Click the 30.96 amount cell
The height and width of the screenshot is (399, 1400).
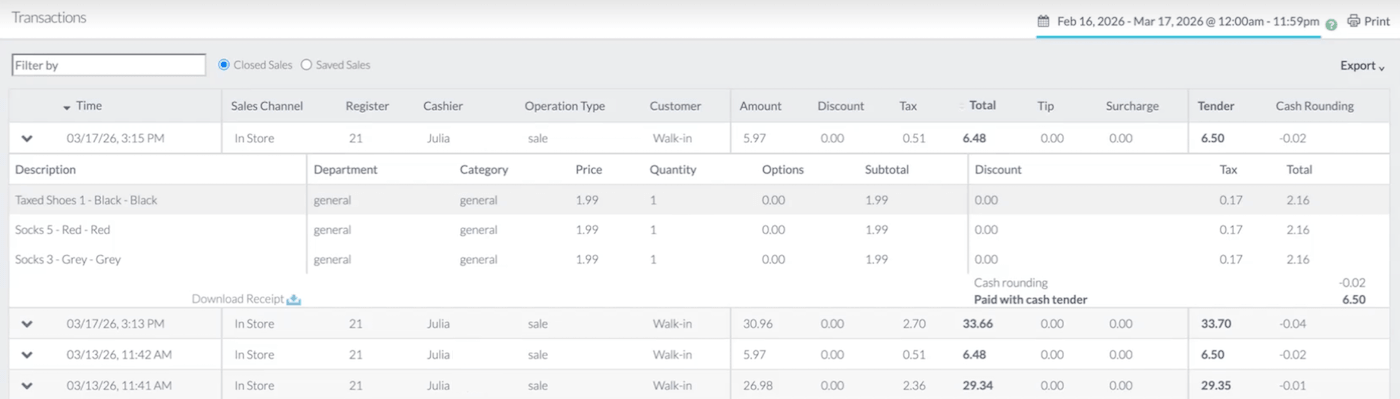click(x=758, y=324)
